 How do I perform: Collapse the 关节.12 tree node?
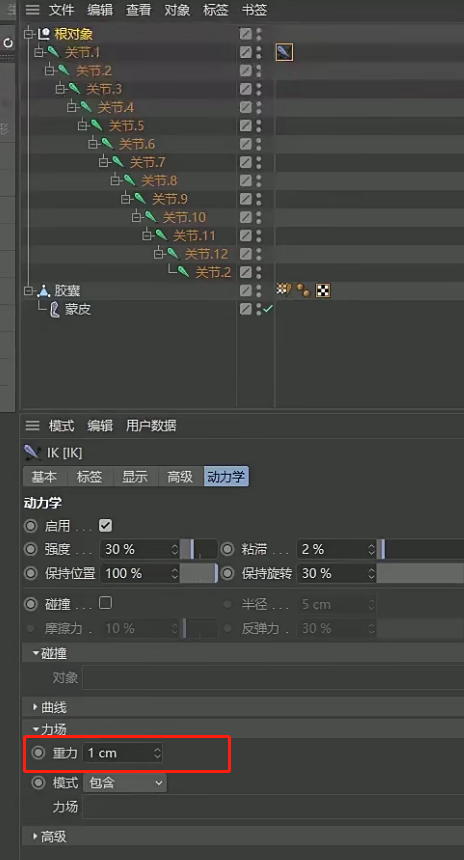(x=159, y=254)
